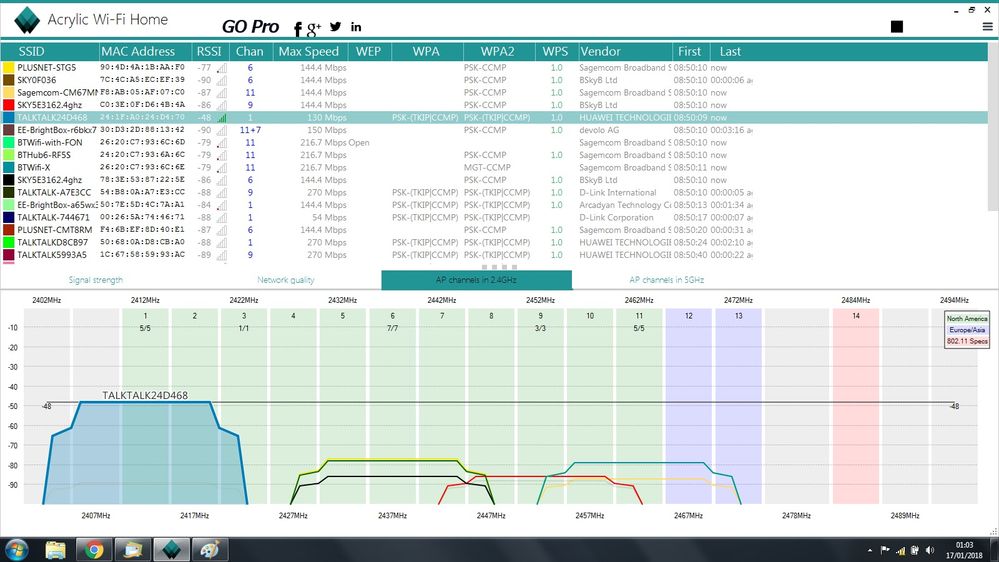
Task: Open AP channels in 5GHz tab
Action: 666,280
